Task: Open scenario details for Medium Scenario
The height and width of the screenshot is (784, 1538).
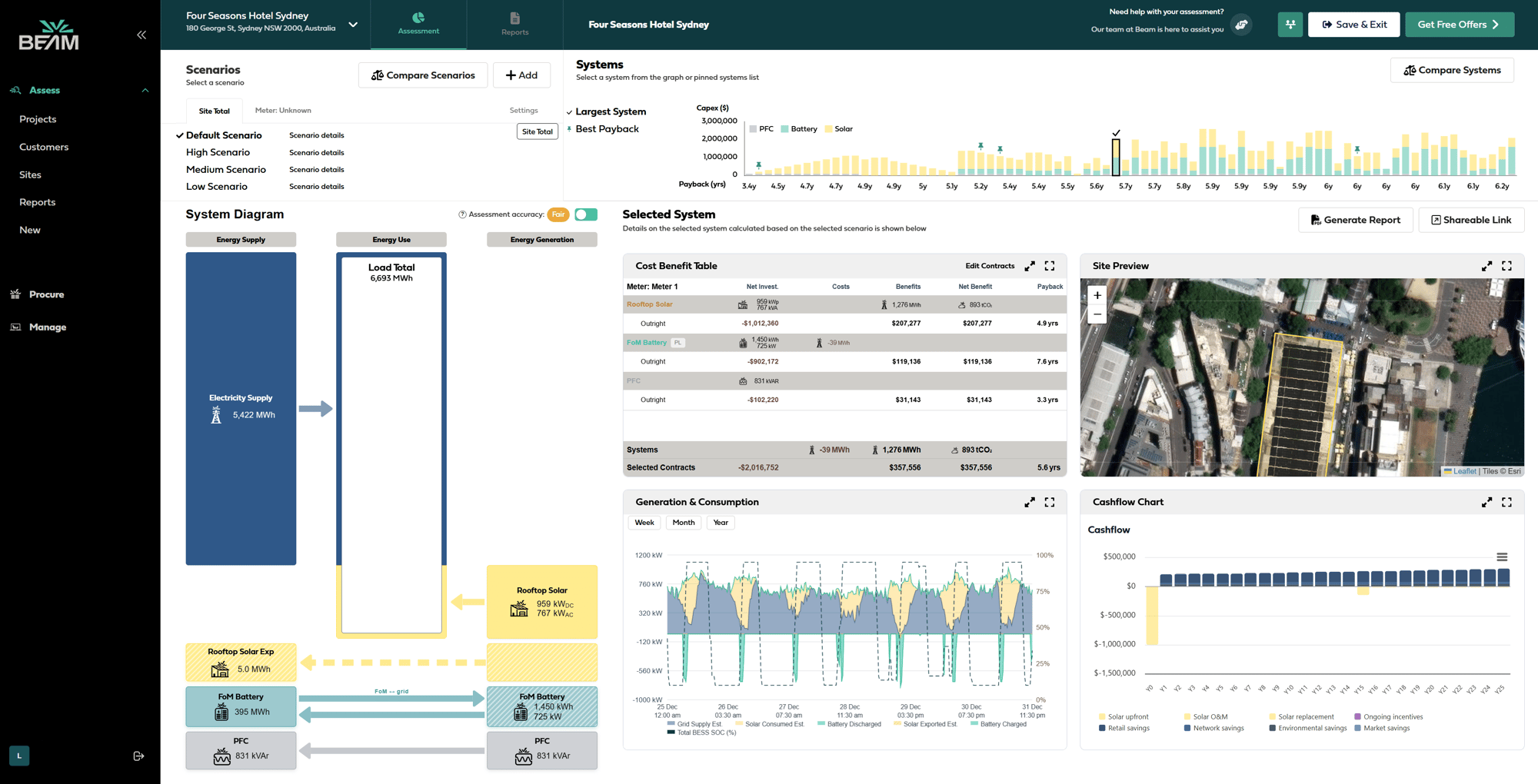Action: (317, 169)
